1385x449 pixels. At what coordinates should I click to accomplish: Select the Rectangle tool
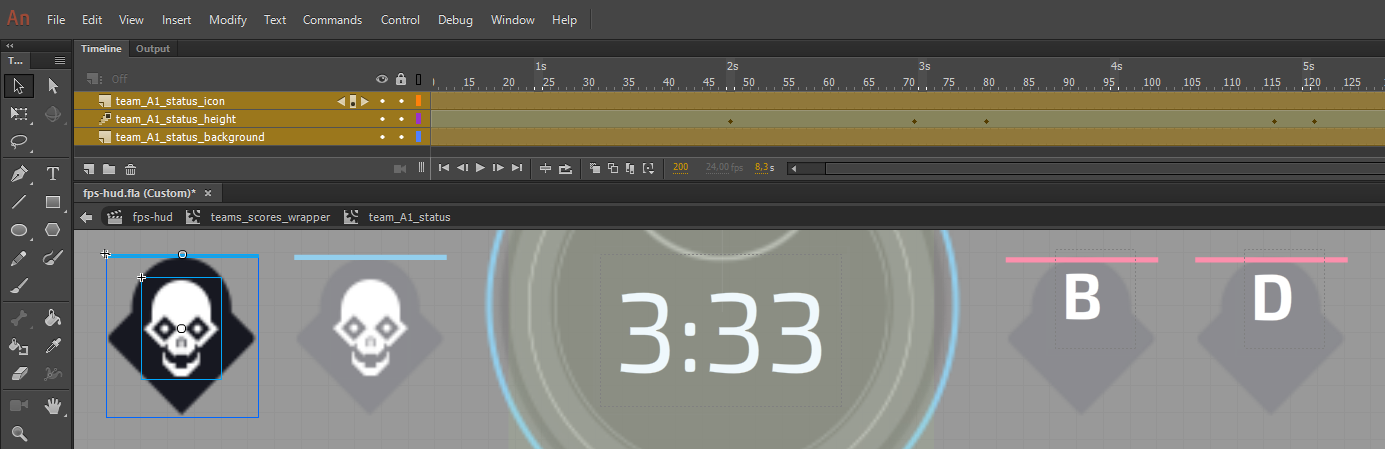[53, 202]
